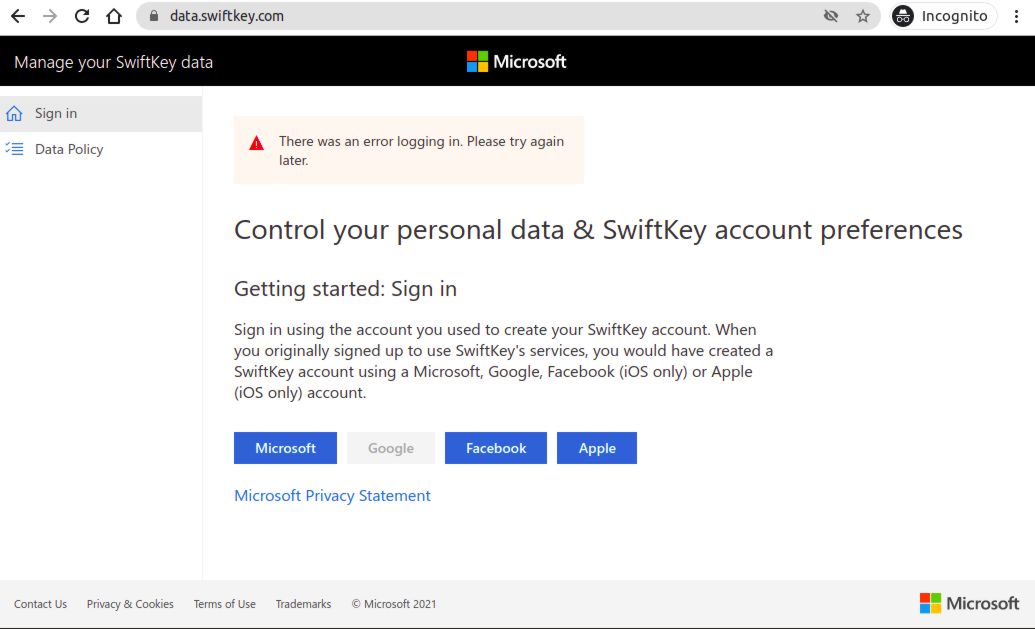Click the 'Control your personal data' heading
This screenshot has width=1035, height=629.
[598, 230]
